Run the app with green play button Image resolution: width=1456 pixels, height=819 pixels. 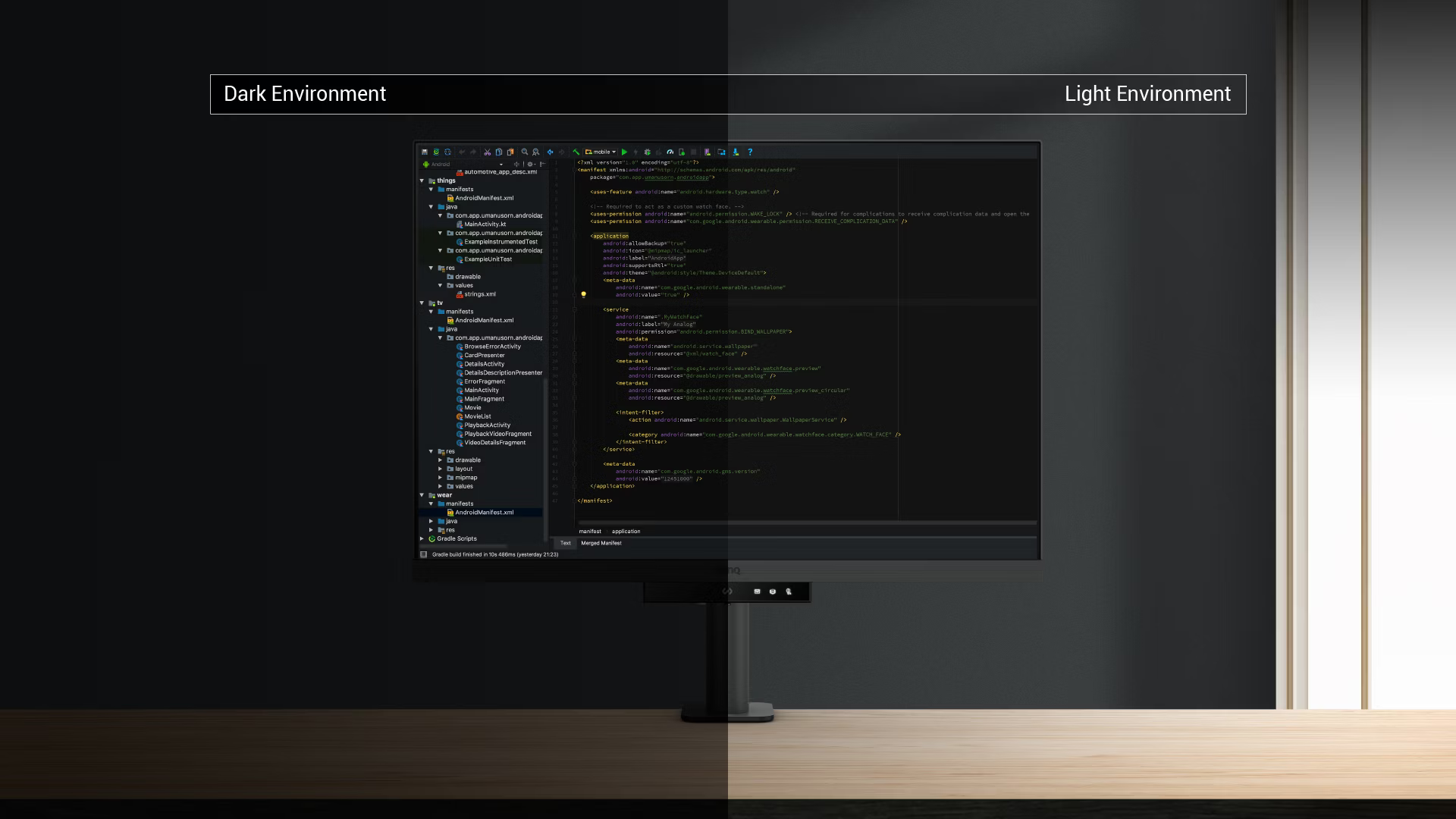click(x=625, y=152)
